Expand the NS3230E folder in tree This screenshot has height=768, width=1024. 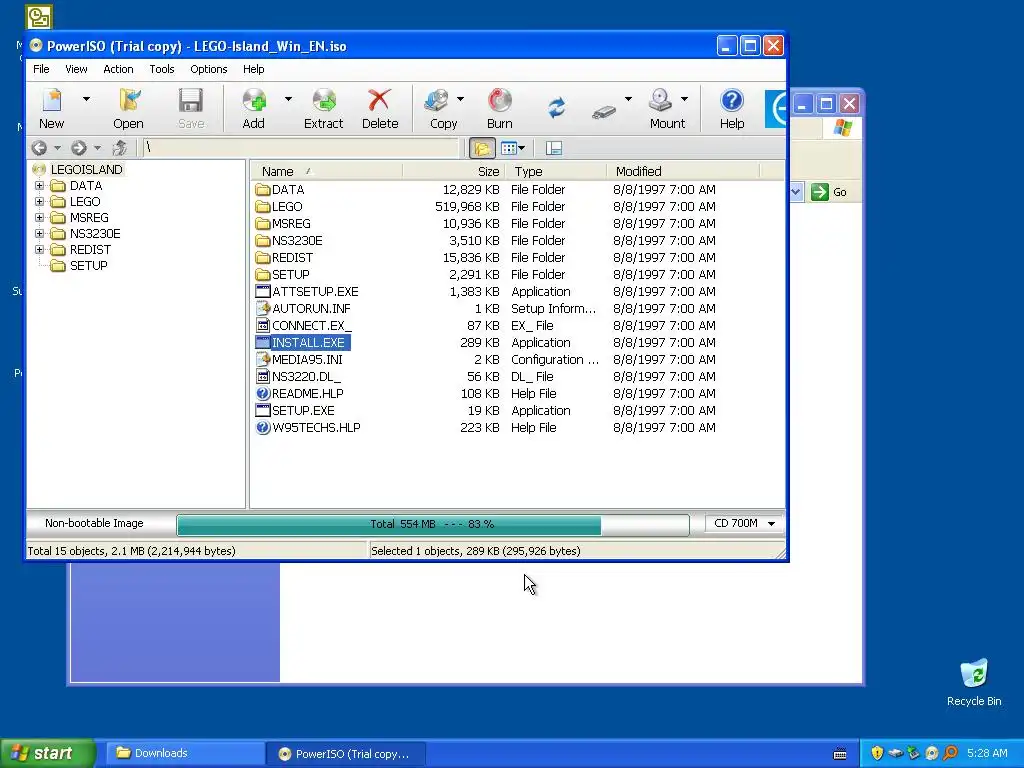pos(39,234)
